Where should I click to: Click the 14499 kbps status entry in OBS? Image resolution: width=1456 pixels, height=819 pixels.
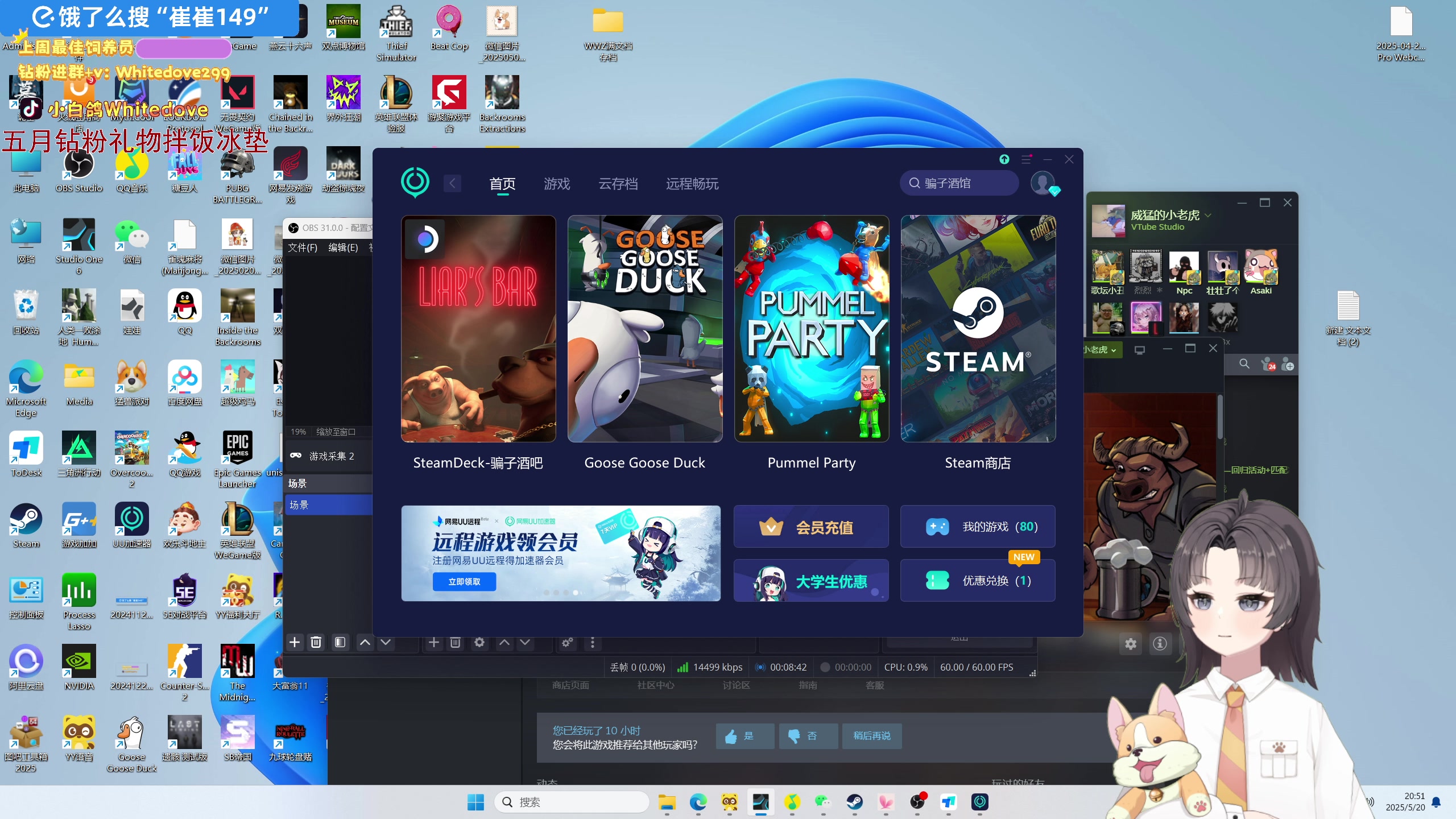coord(710,667)
